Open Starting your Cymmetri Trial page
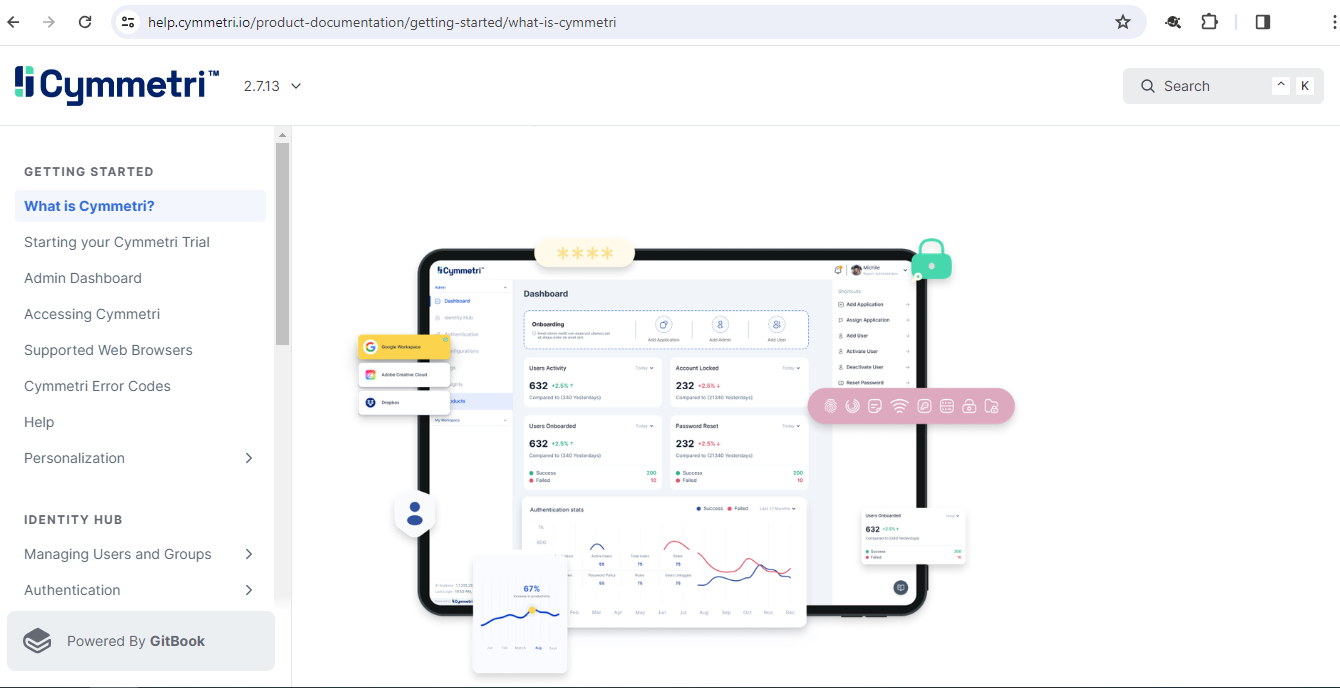 coord(117,242)
